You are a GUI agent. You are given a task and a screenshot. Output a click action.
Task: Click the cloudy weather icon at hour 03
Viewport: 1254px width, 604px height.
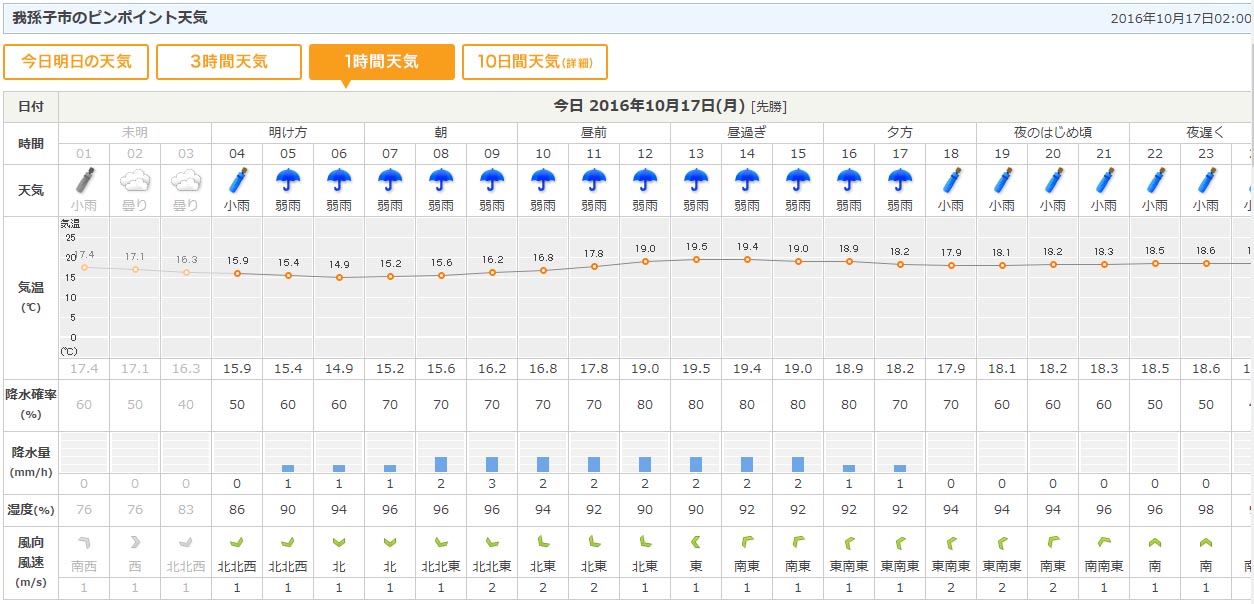186,180
